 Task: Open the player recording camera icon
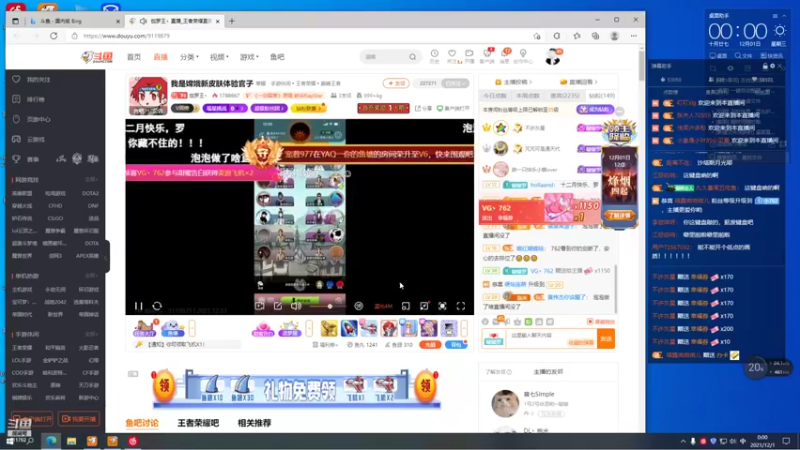[x=260, y=306]
